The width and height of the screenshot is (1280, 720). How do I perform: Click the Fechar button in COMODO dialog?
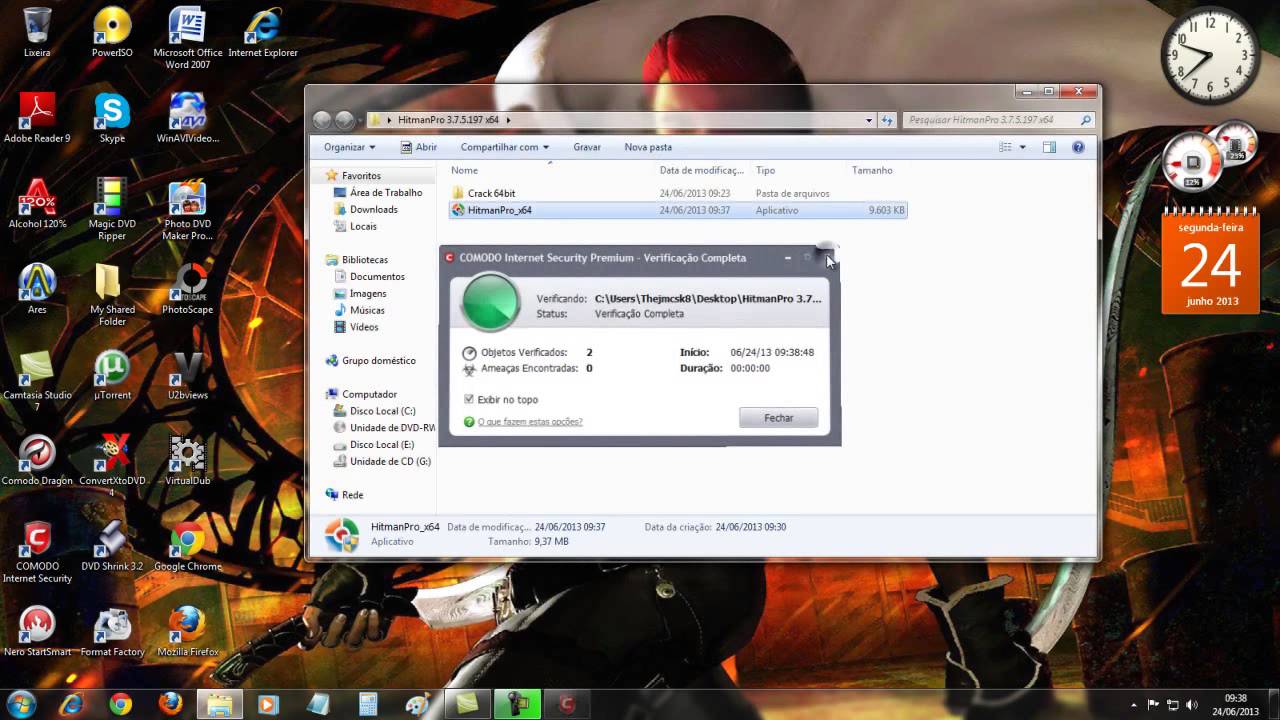point(779,418)
